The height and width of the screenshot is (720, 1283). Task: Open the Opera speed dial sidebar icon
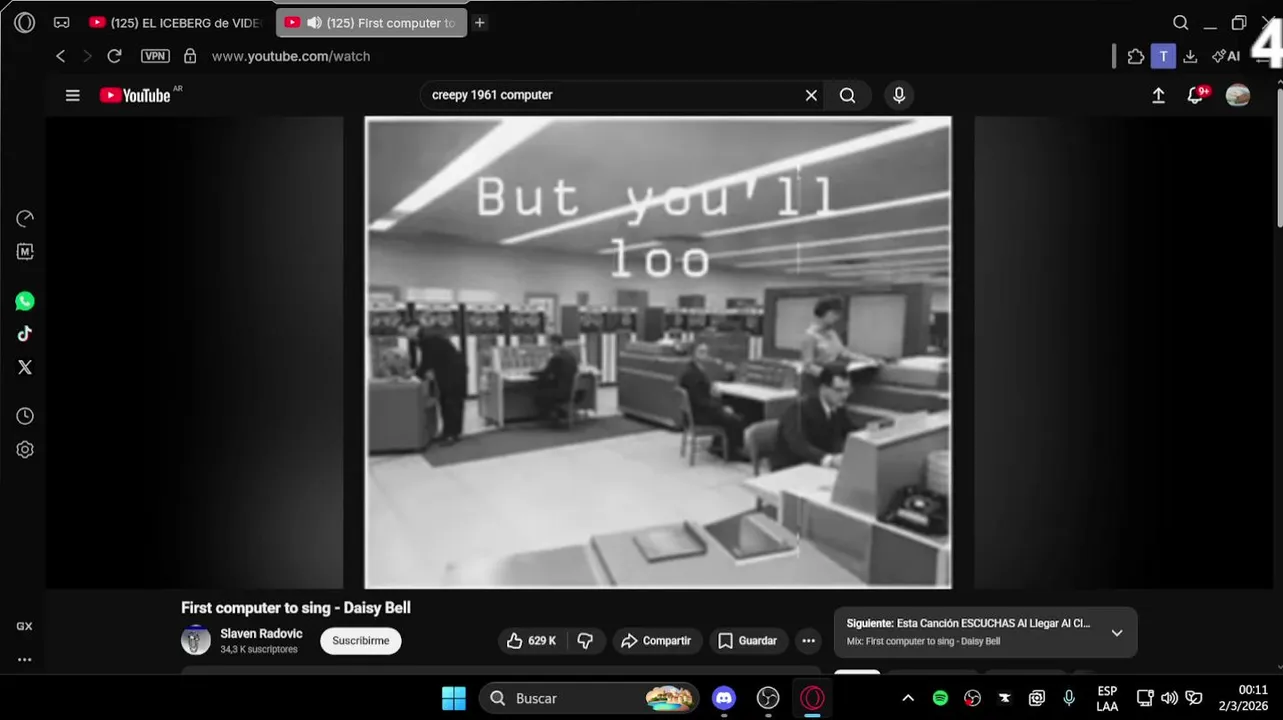coord(25,219)
